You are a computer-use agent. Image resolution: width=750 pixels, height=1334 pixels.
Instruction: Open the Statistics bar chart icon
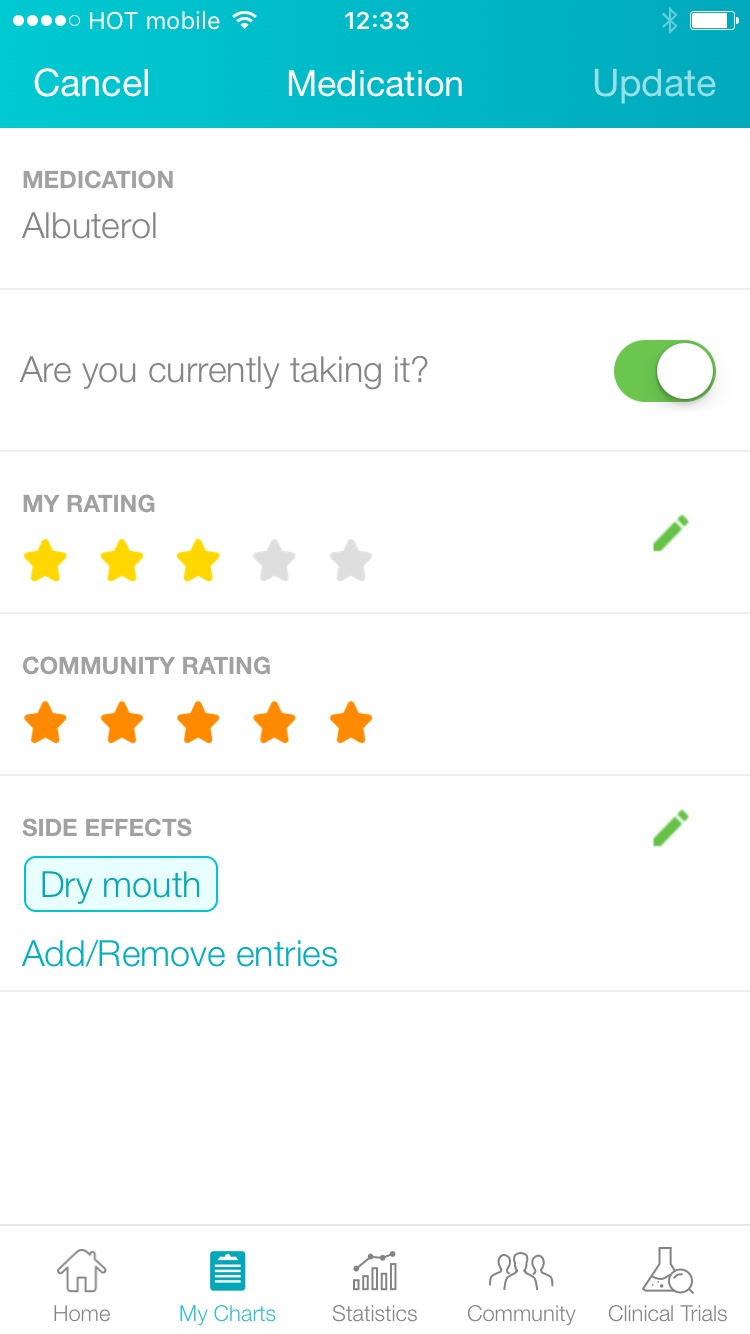(374, 1271)
